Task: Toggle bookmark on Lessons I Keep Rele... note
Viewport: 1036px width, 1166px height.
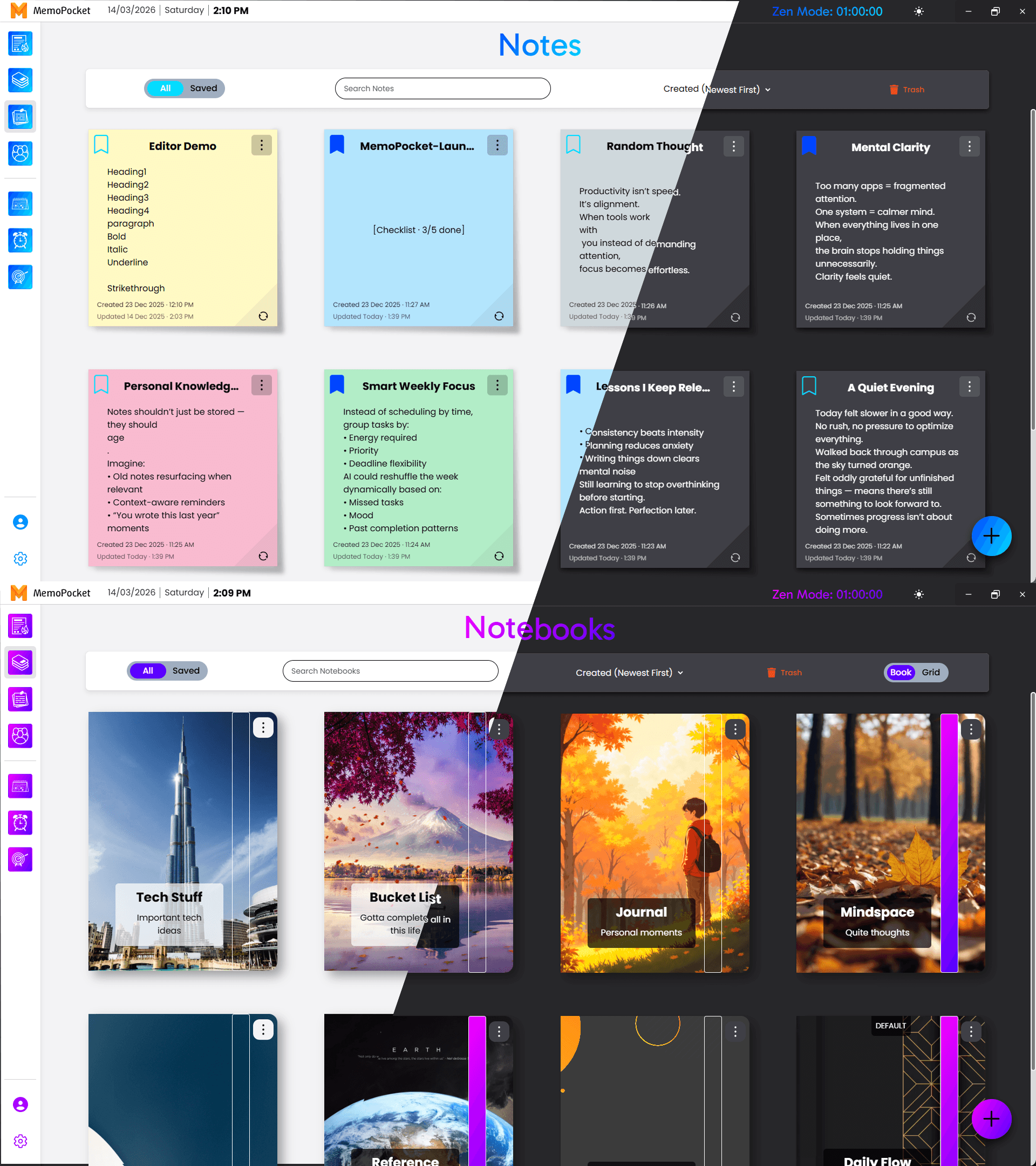Action: 573,384
